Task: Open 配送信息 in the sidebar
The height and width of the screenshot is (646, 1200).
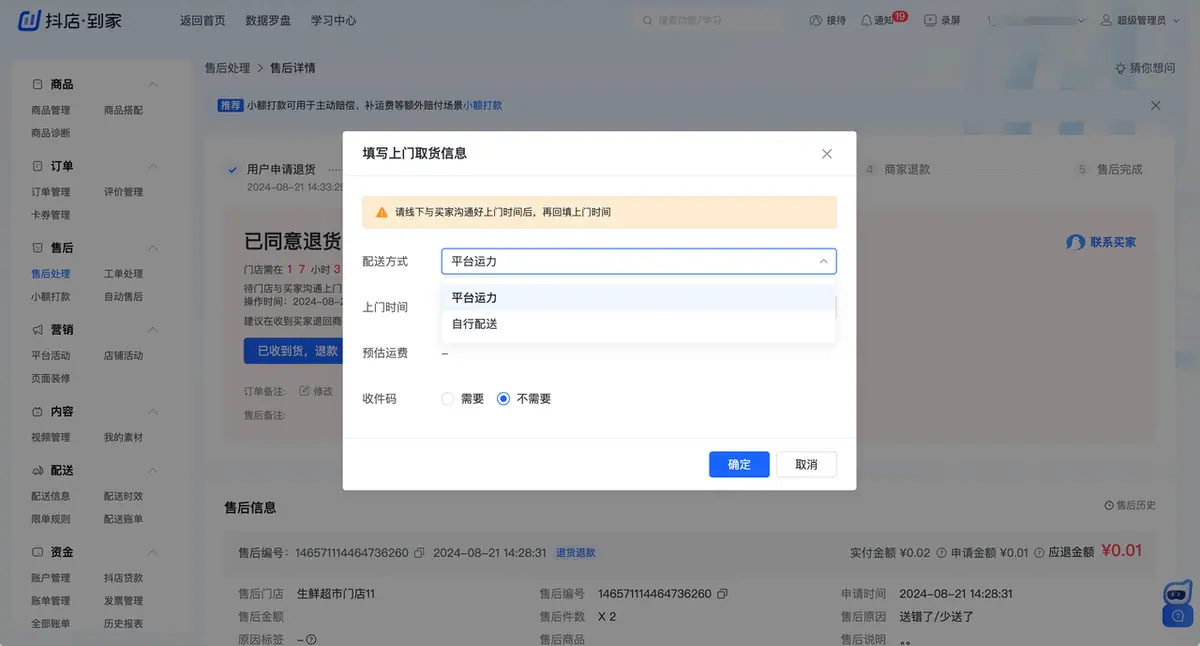Action: tap(51, 496)
